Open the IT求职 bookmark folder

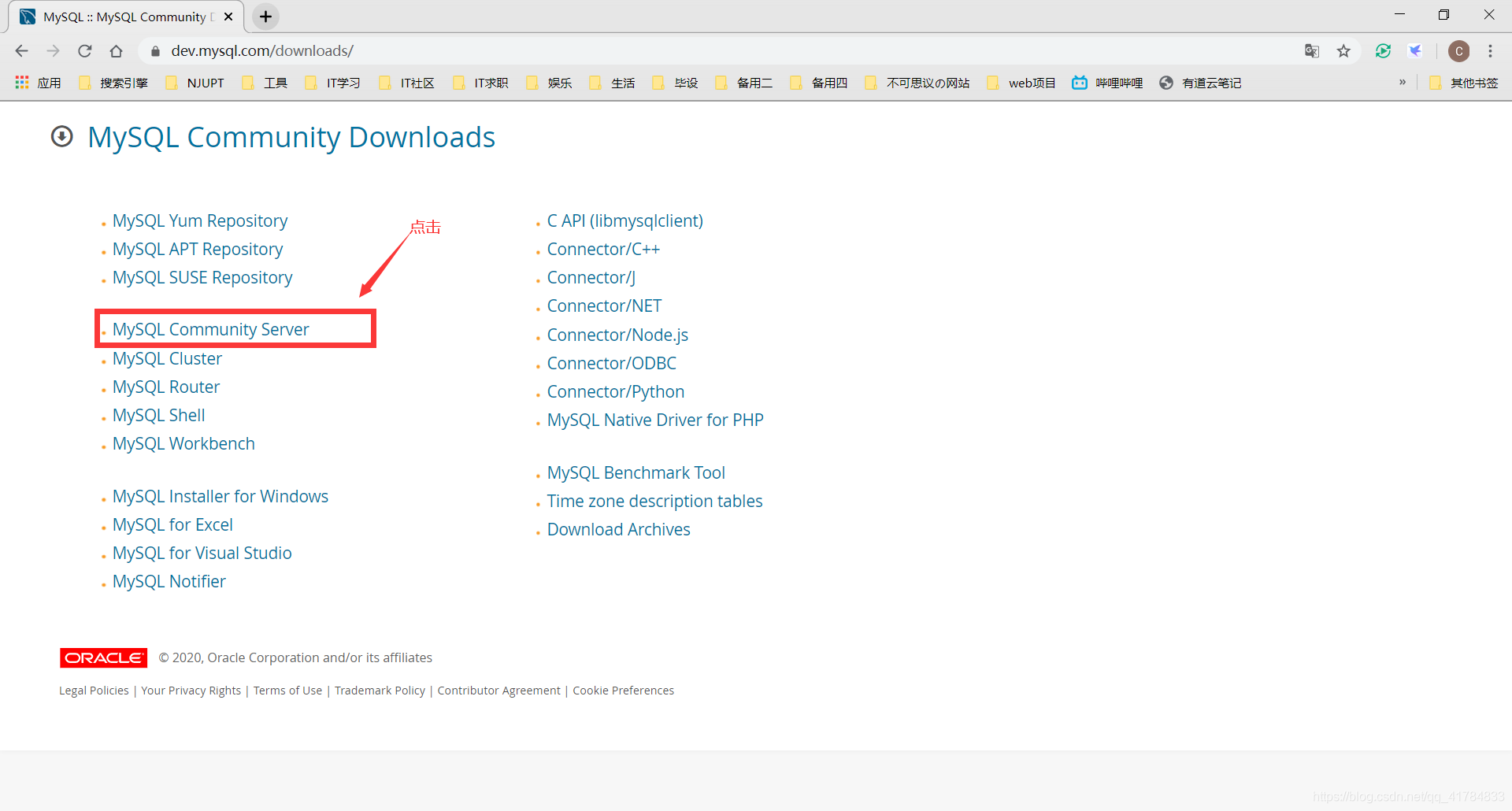[x=480, y=83]
